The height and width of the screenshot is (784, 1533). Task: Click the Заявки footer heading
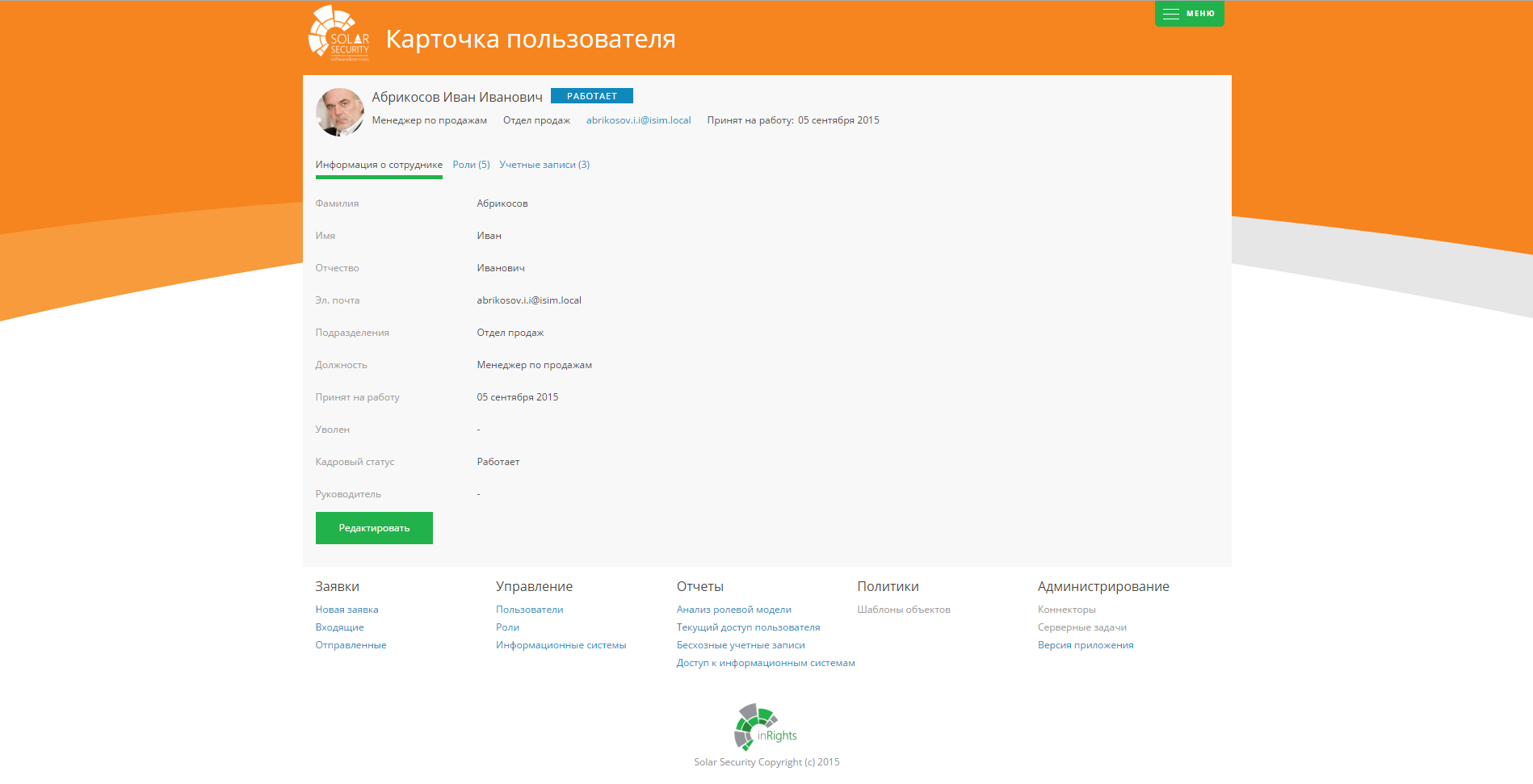[x=338, y=587]
